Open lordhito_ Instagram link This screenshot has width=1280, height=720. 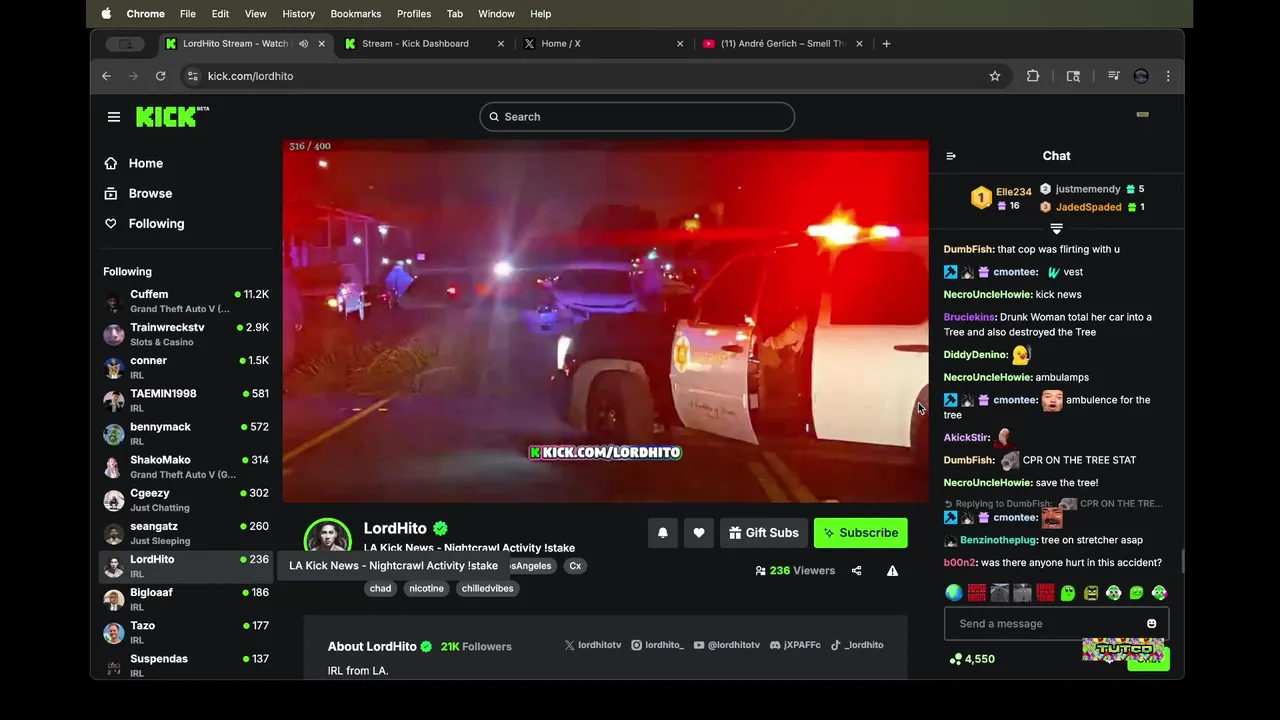pos(657,645)
